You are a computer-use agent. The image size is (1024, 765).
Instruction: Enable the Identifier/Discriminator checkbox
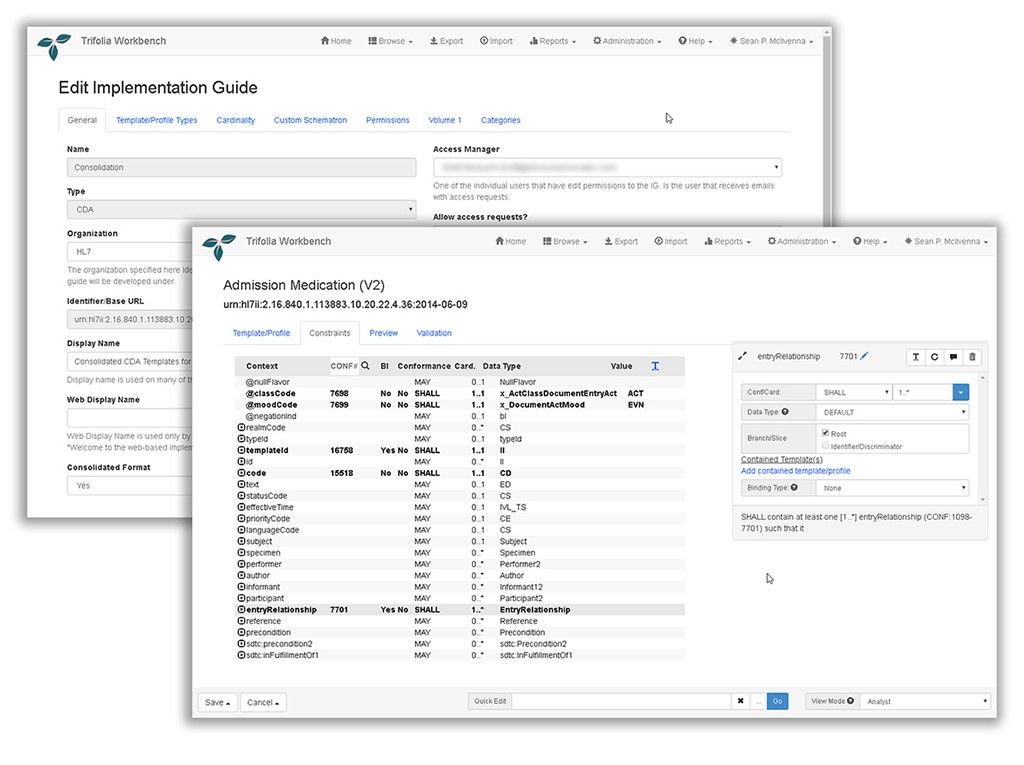(825, 446)
